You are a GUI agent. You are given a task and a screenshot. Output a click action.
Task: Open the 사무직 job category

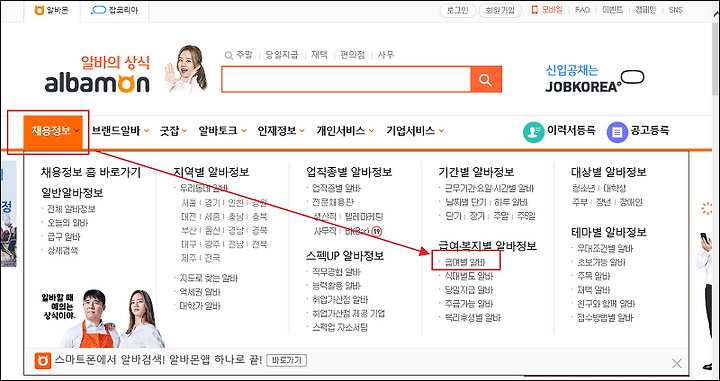click(325, 231)
